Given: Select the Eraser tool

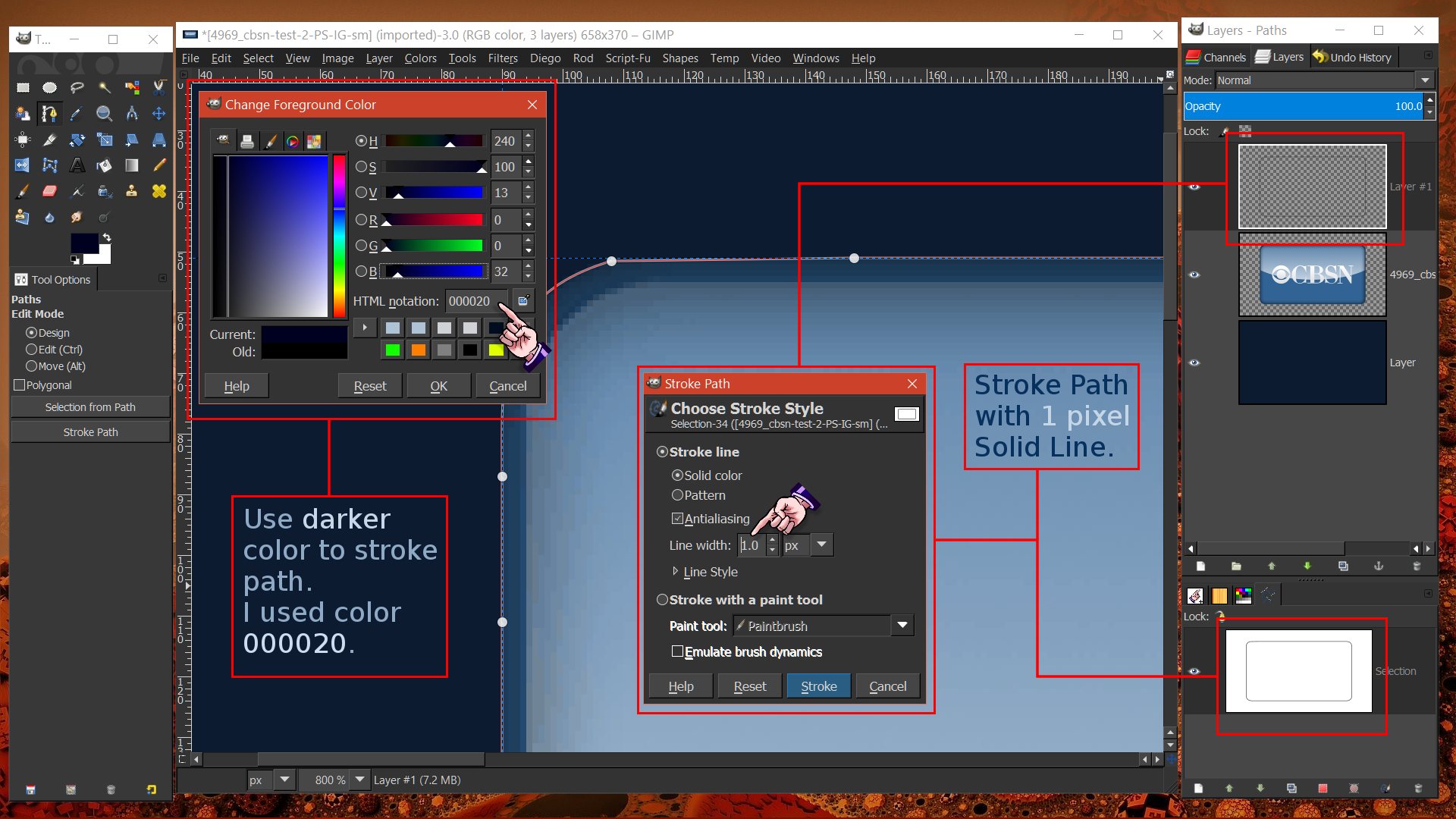Looking at the screenshot, I should click(50, 191).
